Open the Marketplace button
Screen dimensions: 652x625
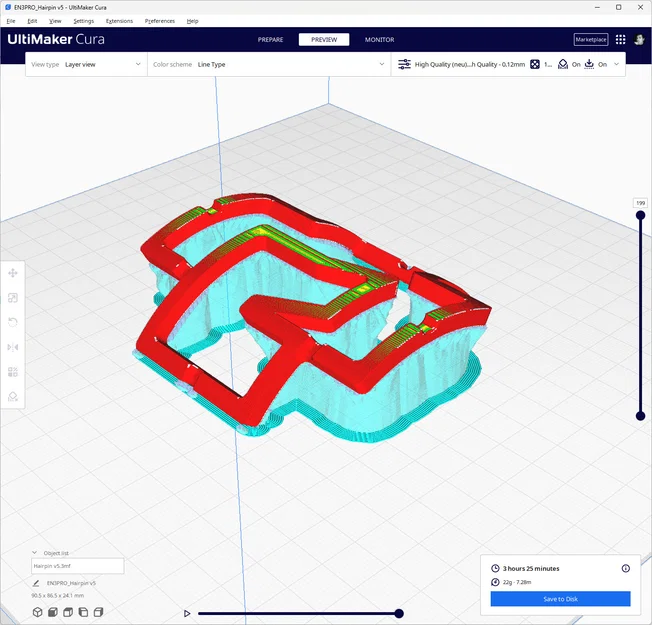591,40
